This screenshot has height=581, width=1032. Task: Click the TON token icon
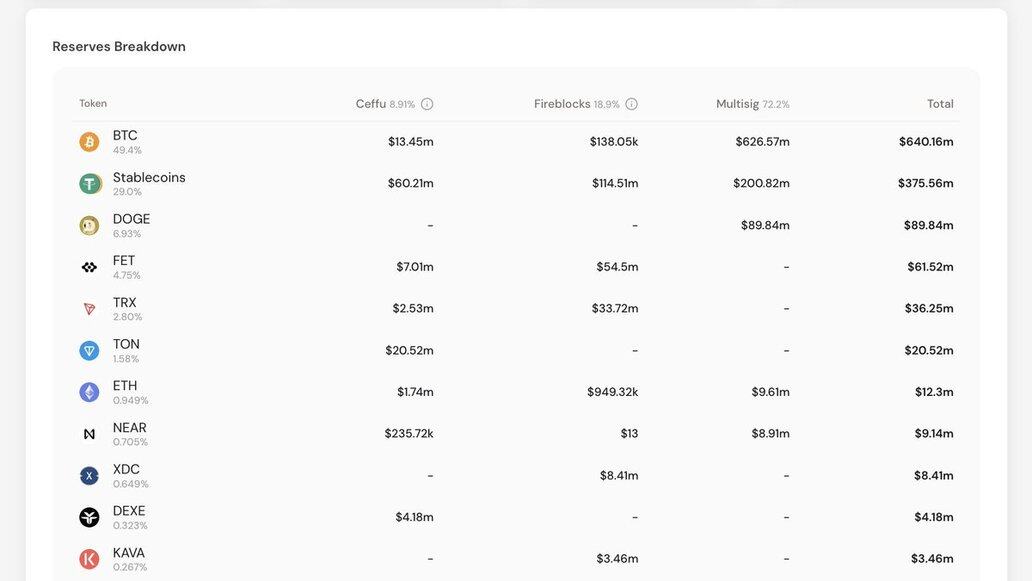[90, 351]
